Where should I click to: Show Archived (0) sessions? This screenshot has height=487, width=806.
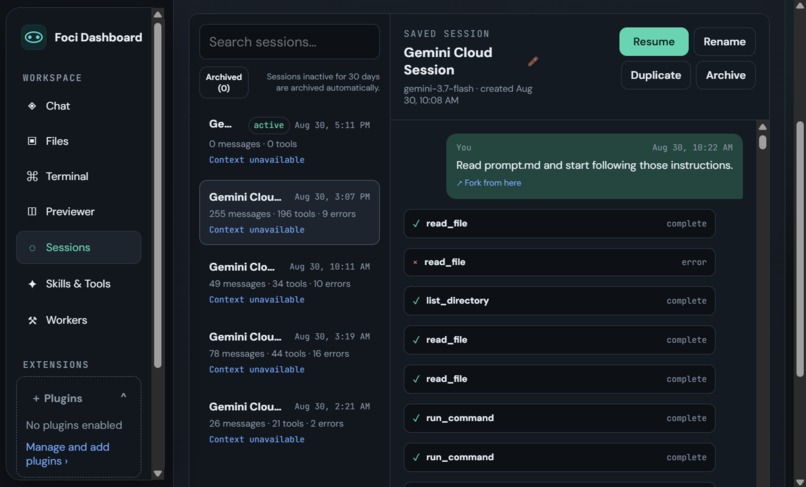224,82
